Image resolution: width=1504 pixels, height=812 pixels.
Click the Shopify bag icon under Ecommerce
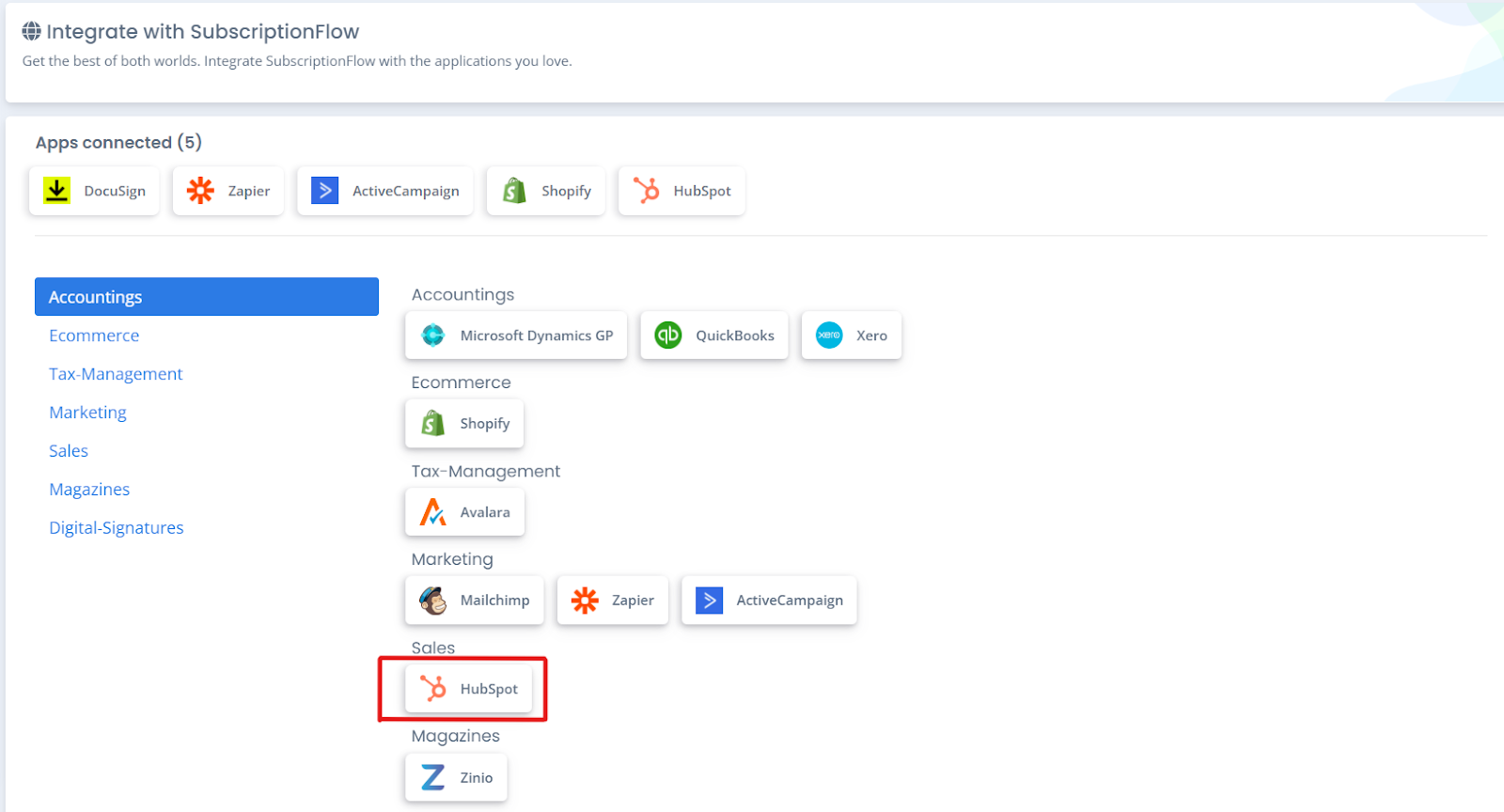click(433, 424)
